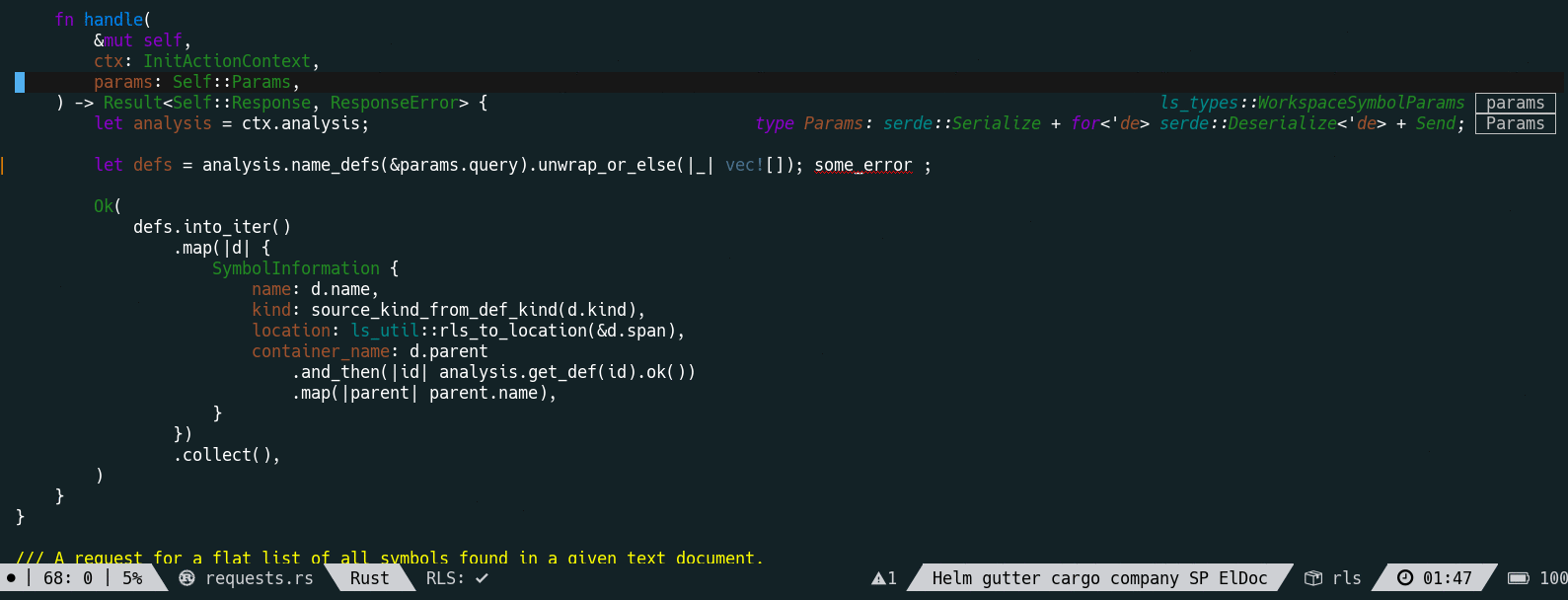Click the requests.rs buffer name
The image size is (1568, 600).
(259, 578)
